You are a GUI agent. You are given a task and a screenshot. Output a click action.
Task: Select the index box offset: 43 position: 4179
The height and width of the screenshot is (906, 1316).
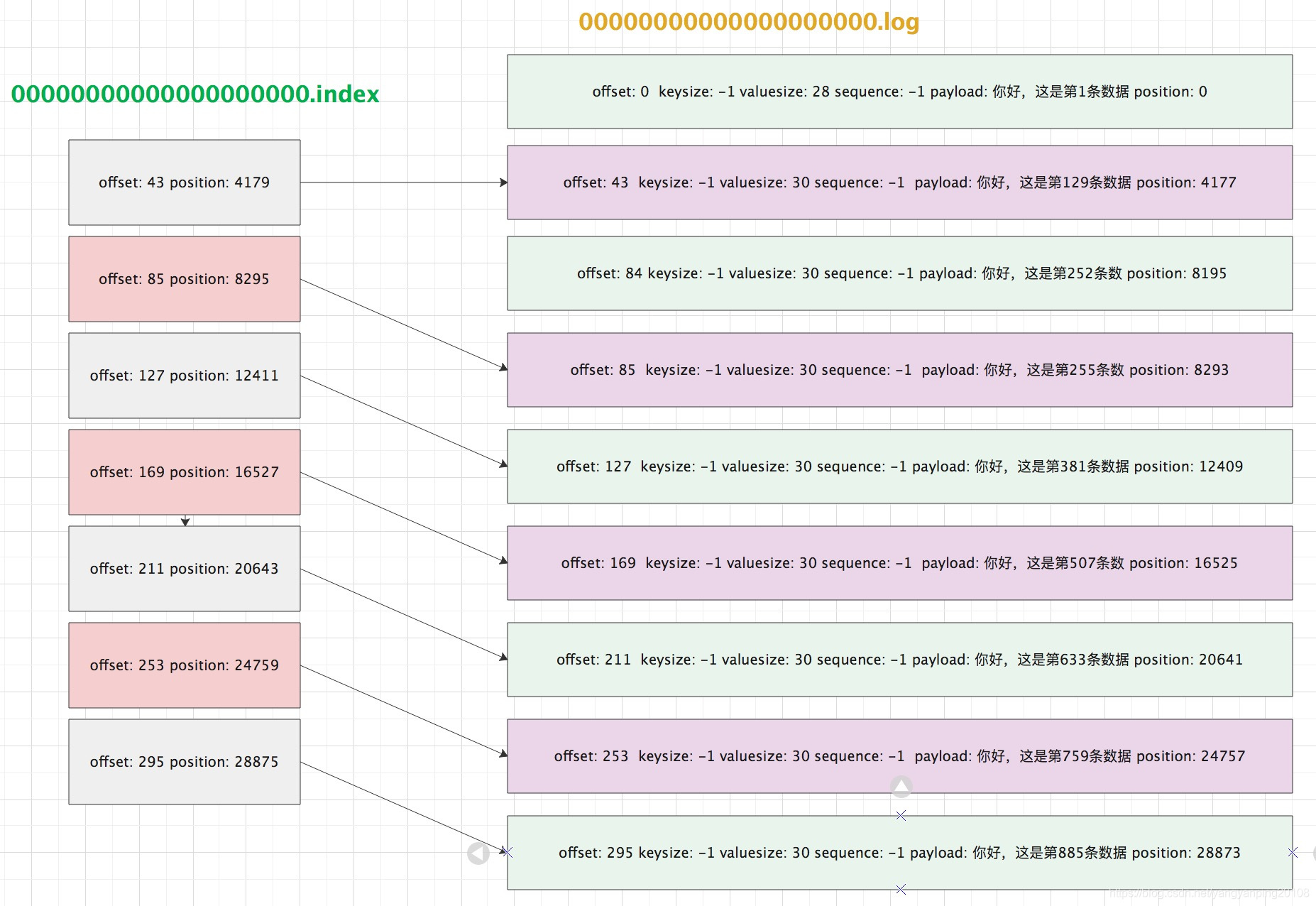pyautogui.click(x=185, y=182)
